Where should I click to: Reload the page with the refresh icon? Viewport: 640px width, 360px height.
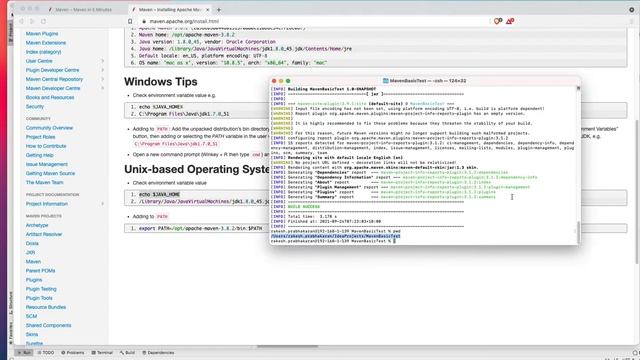(x=43, y=21)
